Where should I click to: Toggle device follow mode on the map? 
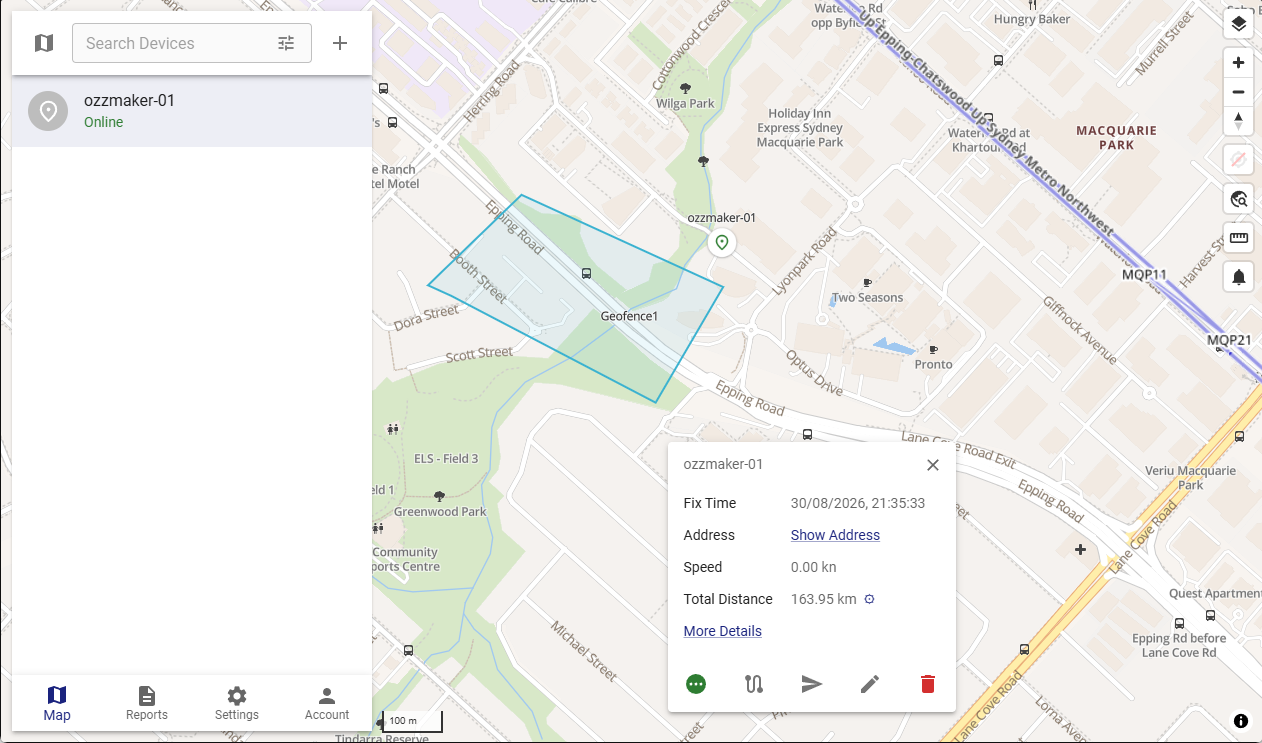[x=1238, y=159]
